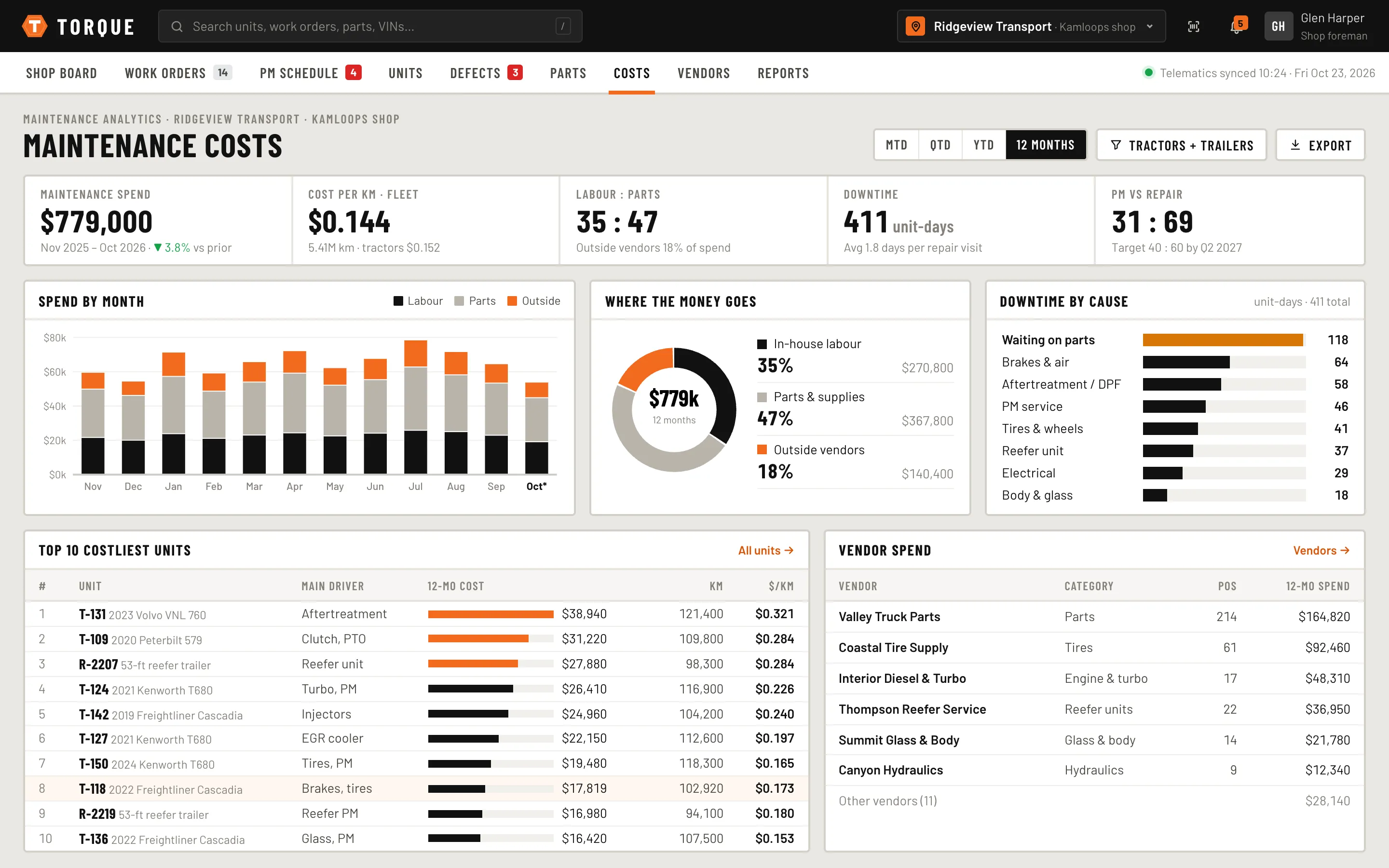Click the search magnifier icon
The image size is (1389, 868).
[177, 27]
